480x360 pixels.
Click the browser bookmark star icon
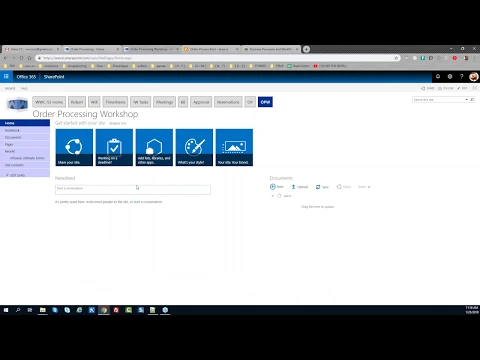pyautogui.click(x=396, y=58)
